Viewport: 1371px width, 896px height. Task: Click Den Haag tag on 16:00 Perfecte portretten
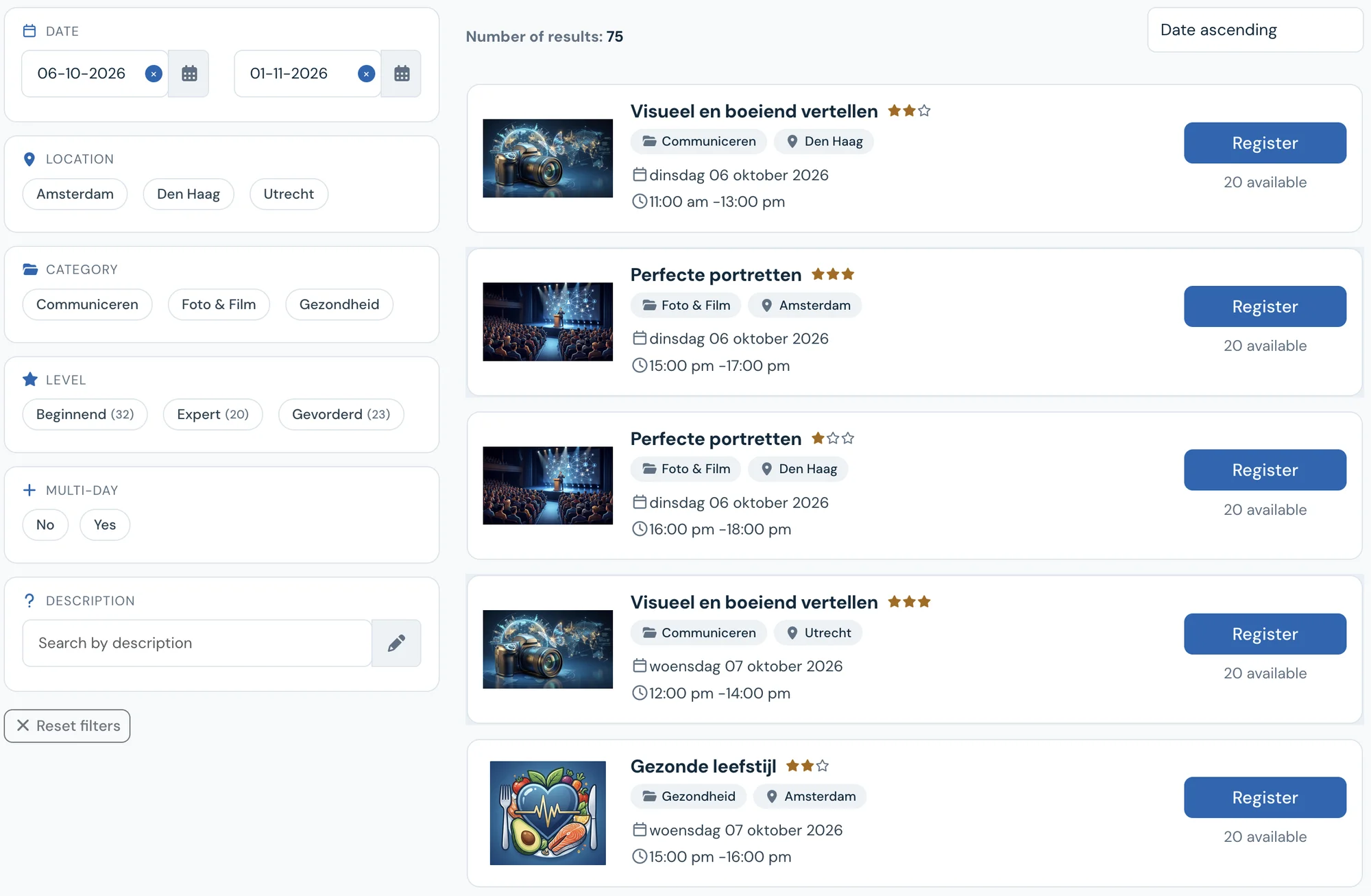click(x=799, y=469)
